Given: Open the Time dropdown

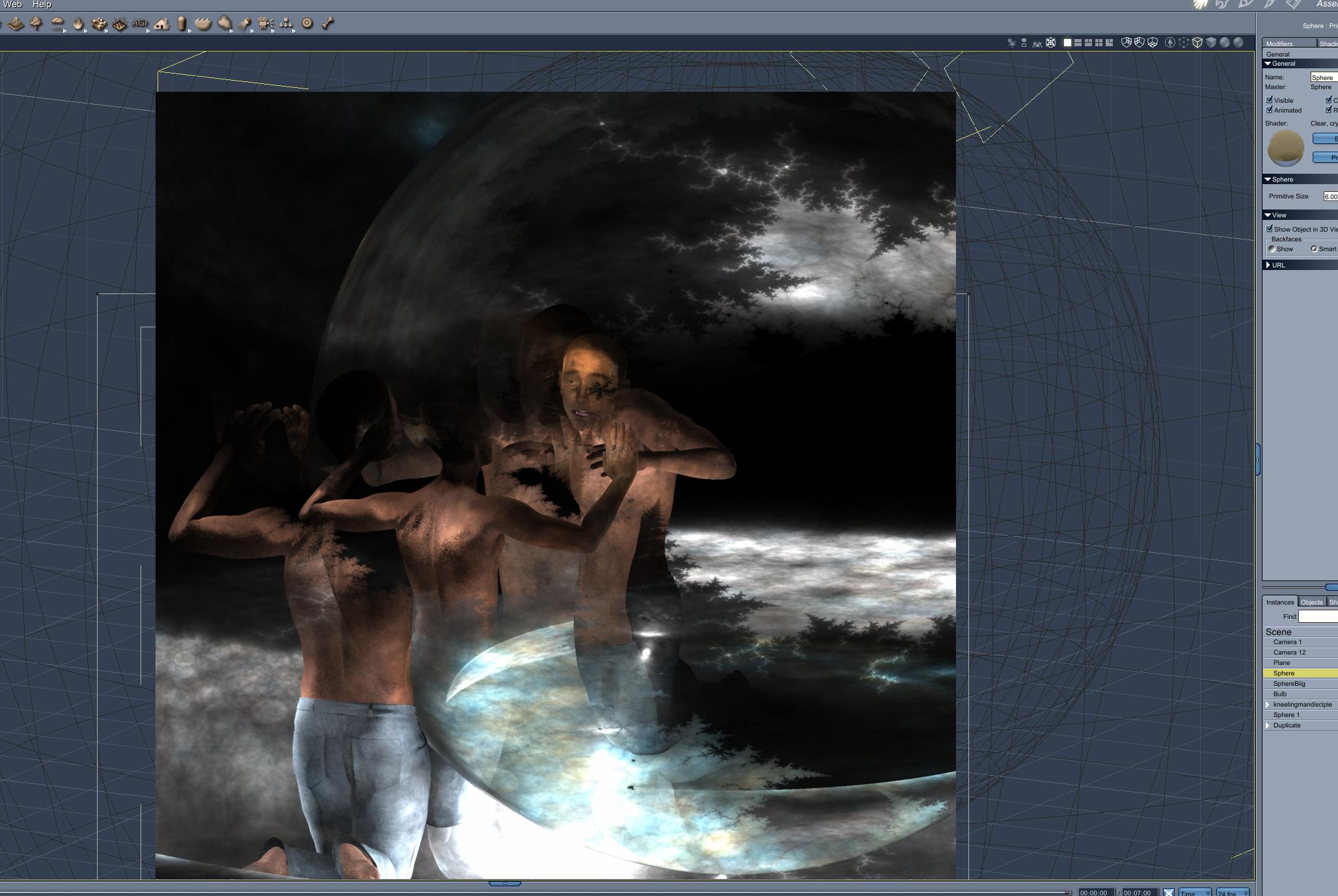Looking at the screenshot, I should [x=1195, y=893].
